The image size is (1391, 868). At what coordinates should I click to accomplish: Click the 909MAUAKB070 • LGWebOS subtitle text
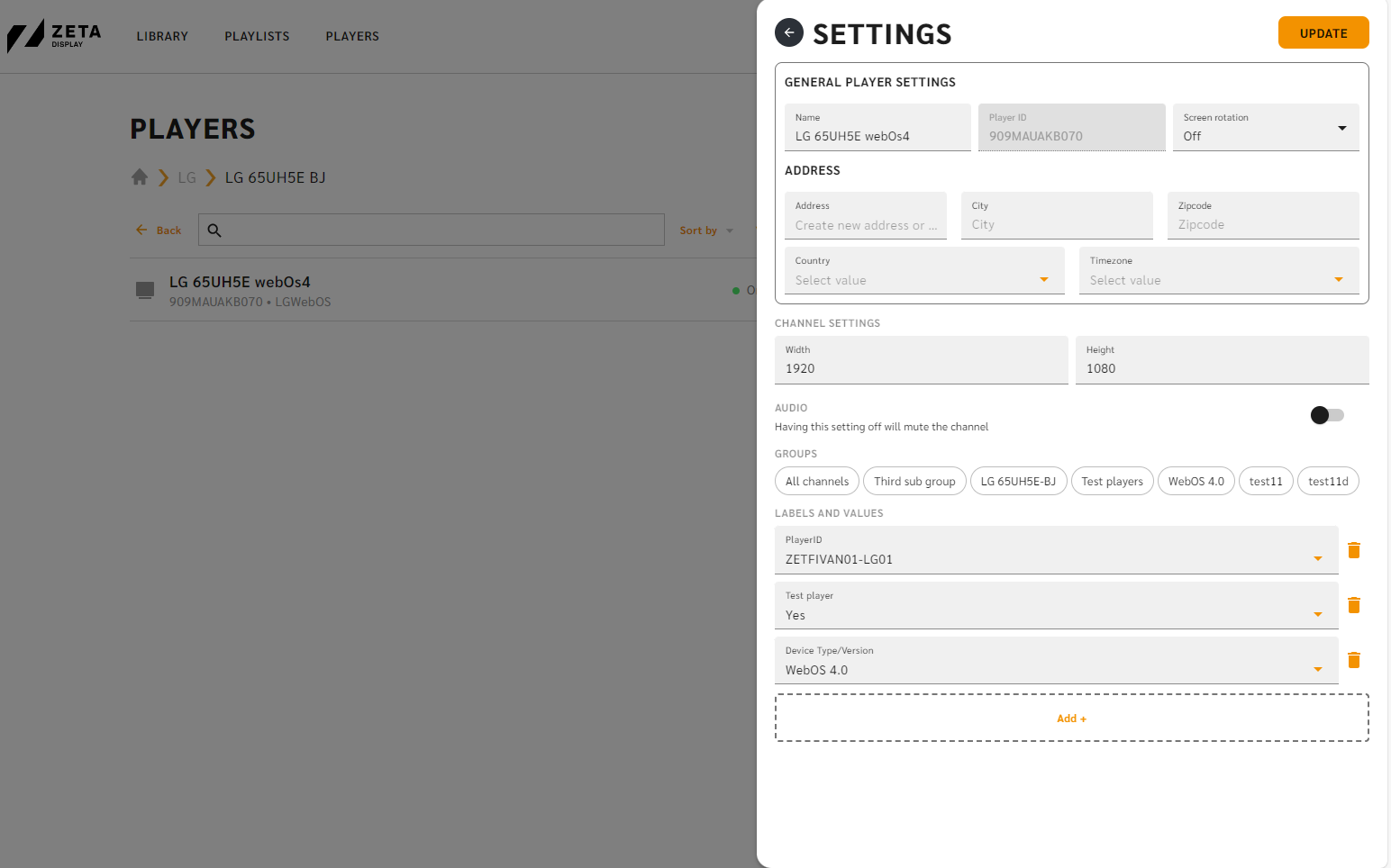[250, 302]
